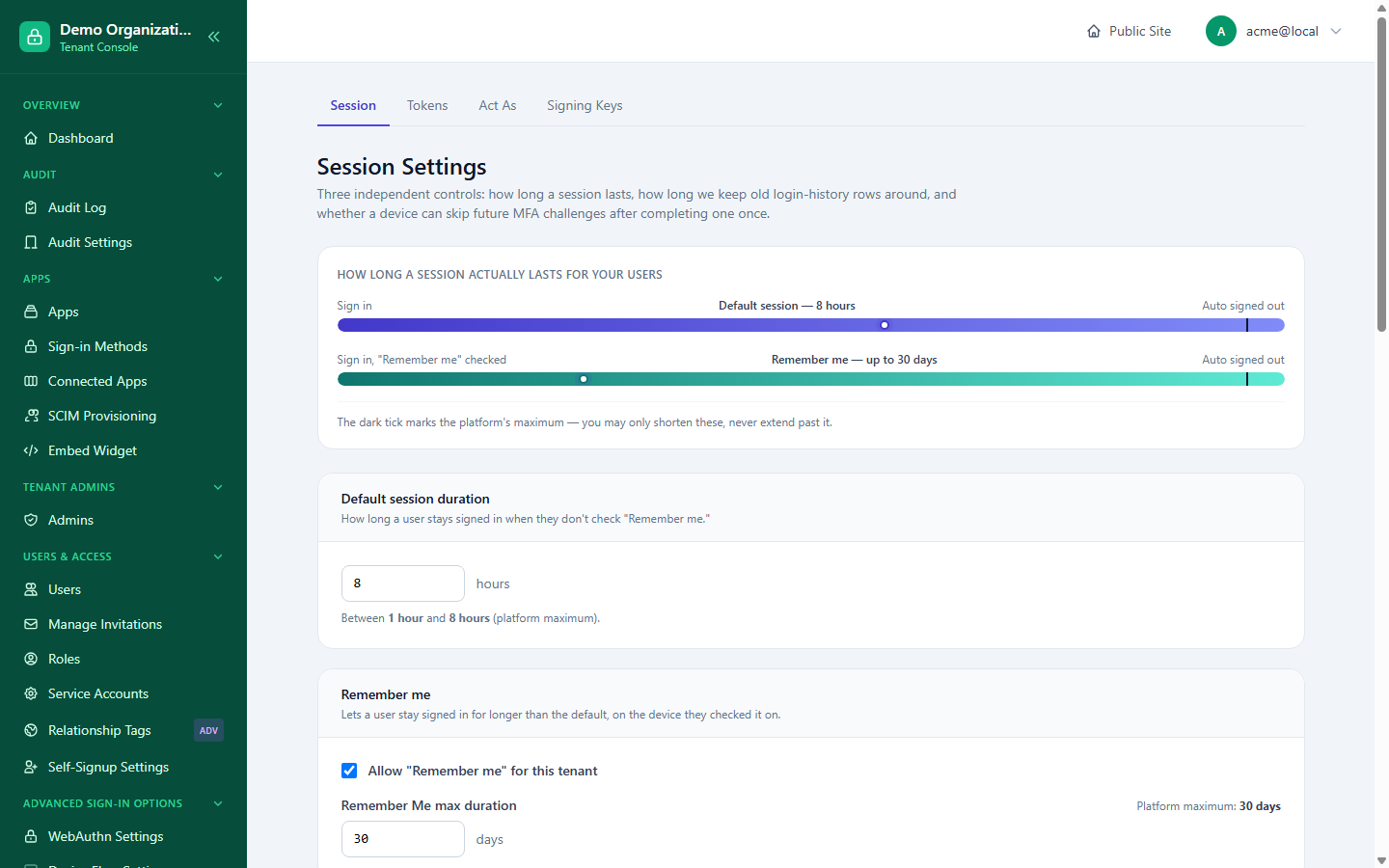Open the acme@local account dropdown chevron
The width and height of the screenshot is (1389, 868).
(1336, 31)
